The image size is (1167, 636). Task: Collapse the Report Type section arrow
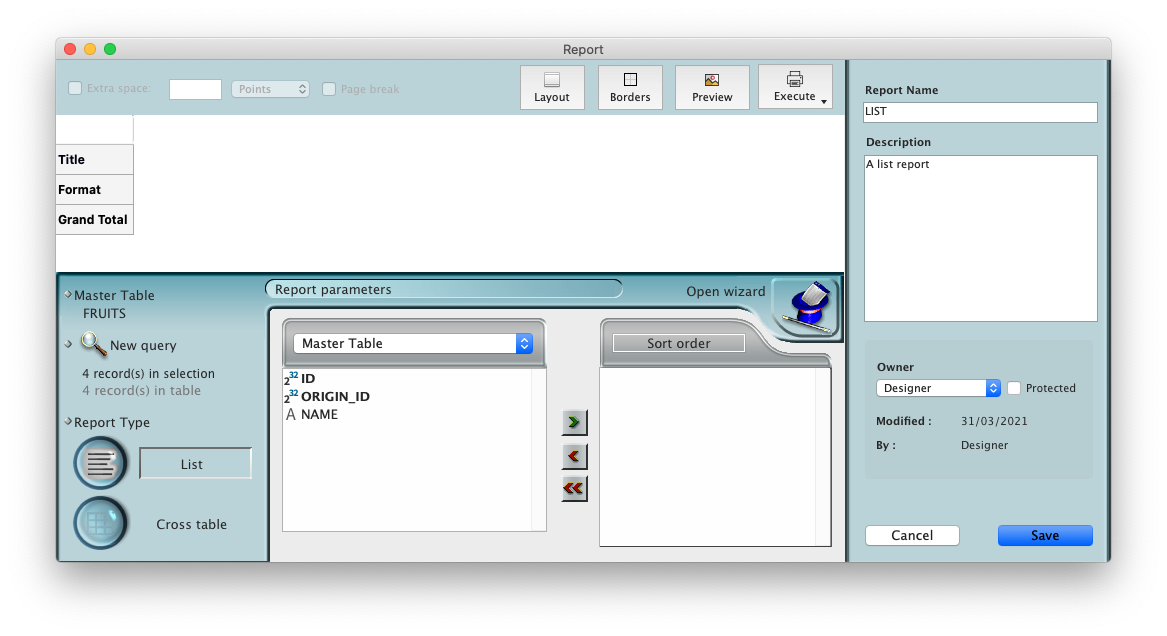(68, 422)
